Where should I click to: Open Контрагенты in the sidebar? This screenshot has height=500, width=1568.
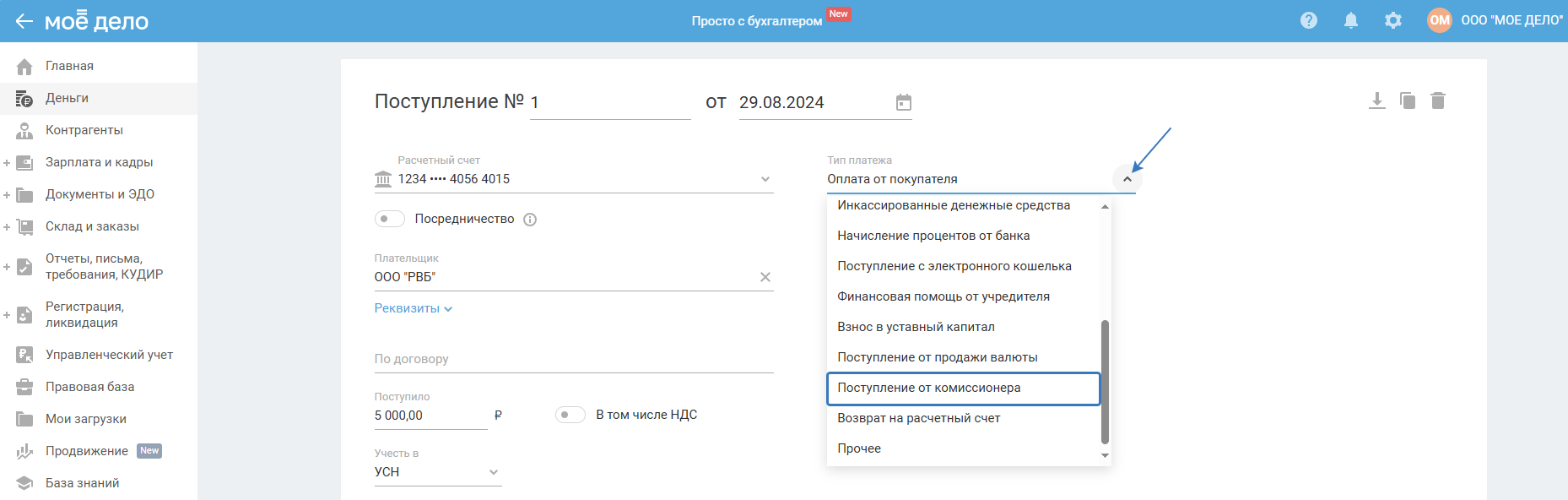[84, 130]
